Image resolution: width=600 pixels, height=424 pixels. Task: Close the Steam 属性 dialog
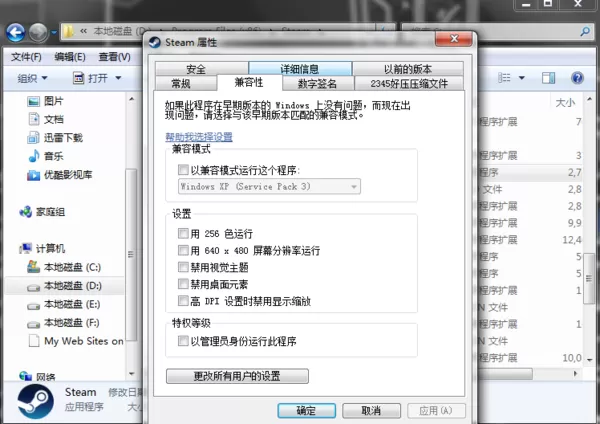pyautogui.click(x=454, y=38)
